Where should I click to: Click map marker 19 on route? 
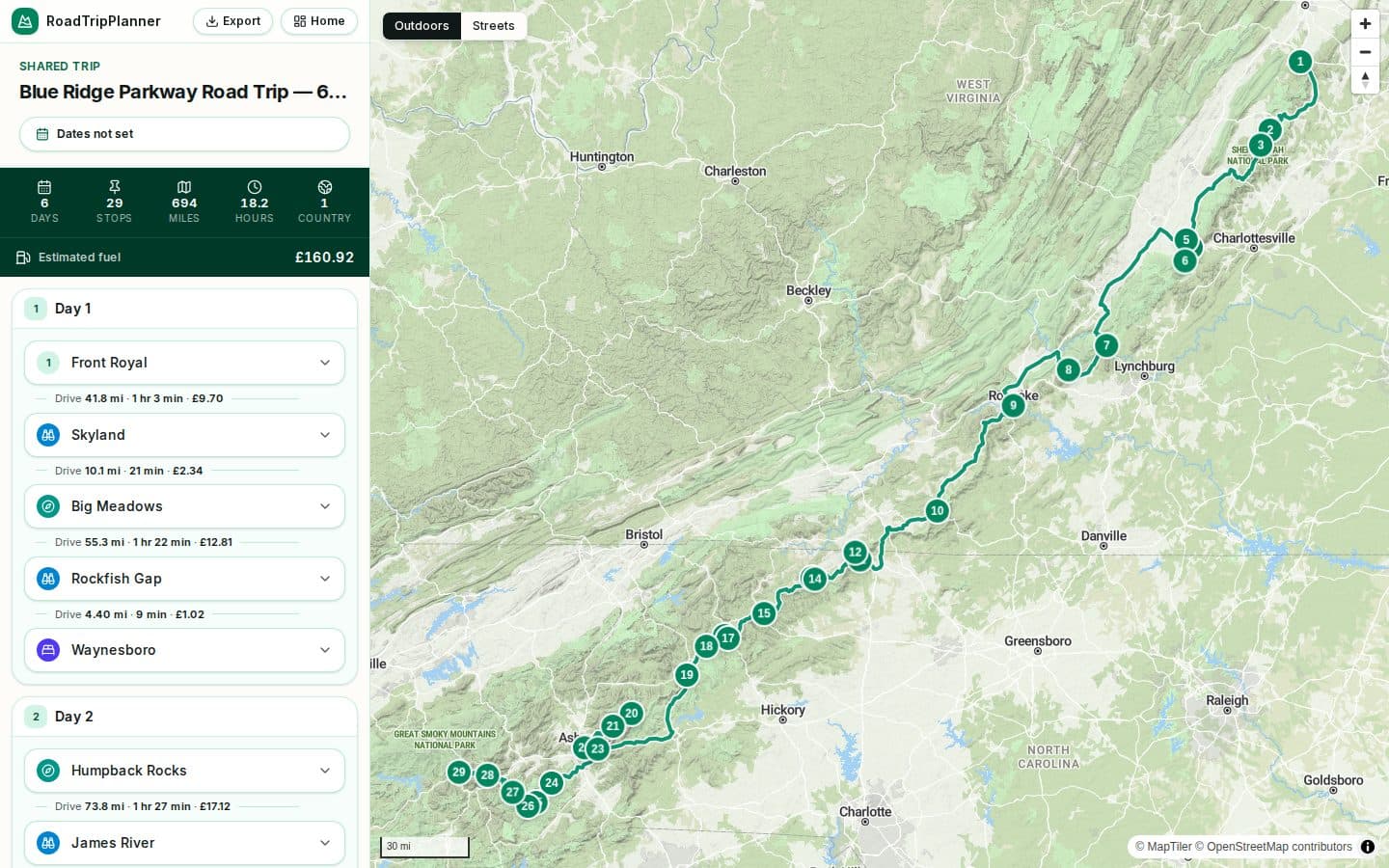687,675
